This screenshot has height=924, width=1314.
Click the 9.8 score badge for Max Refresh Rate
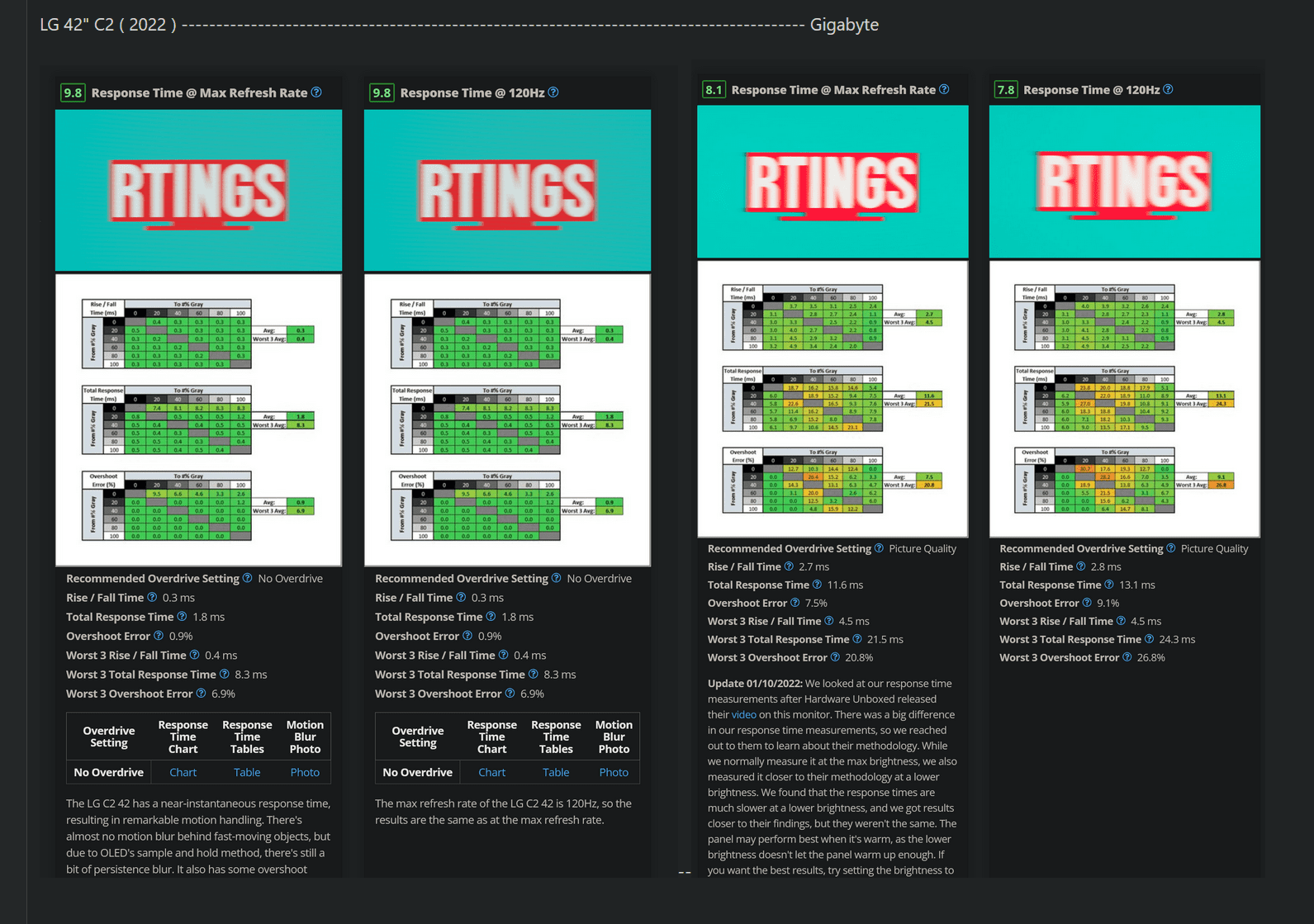[73, 92]
